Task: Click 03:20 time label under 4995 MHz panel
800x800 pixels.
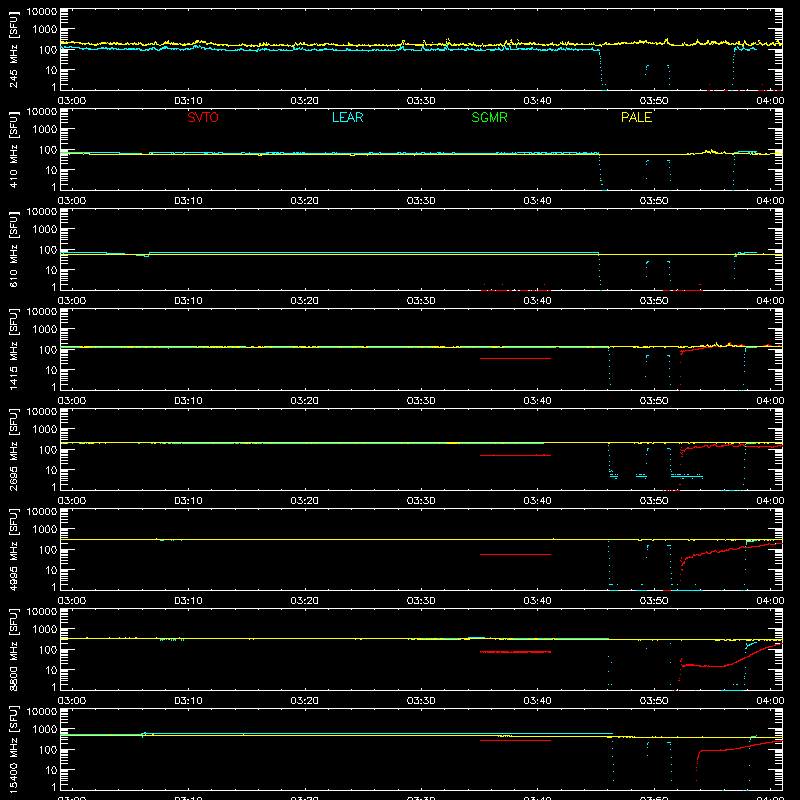Action: [305, 601]
